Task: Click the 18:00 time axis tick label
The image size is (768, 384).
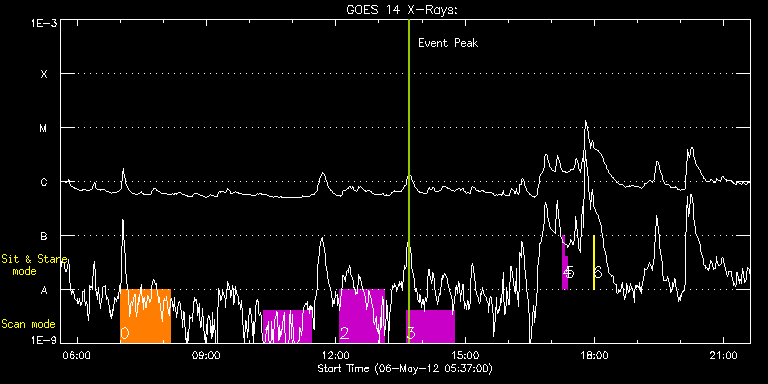Action: tap(594, 354)
